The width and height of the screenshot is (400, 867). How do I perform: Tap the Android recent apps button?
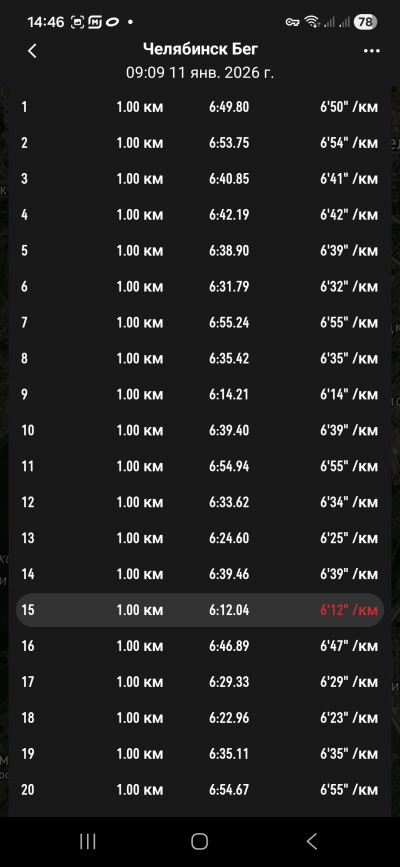(87, 842)
